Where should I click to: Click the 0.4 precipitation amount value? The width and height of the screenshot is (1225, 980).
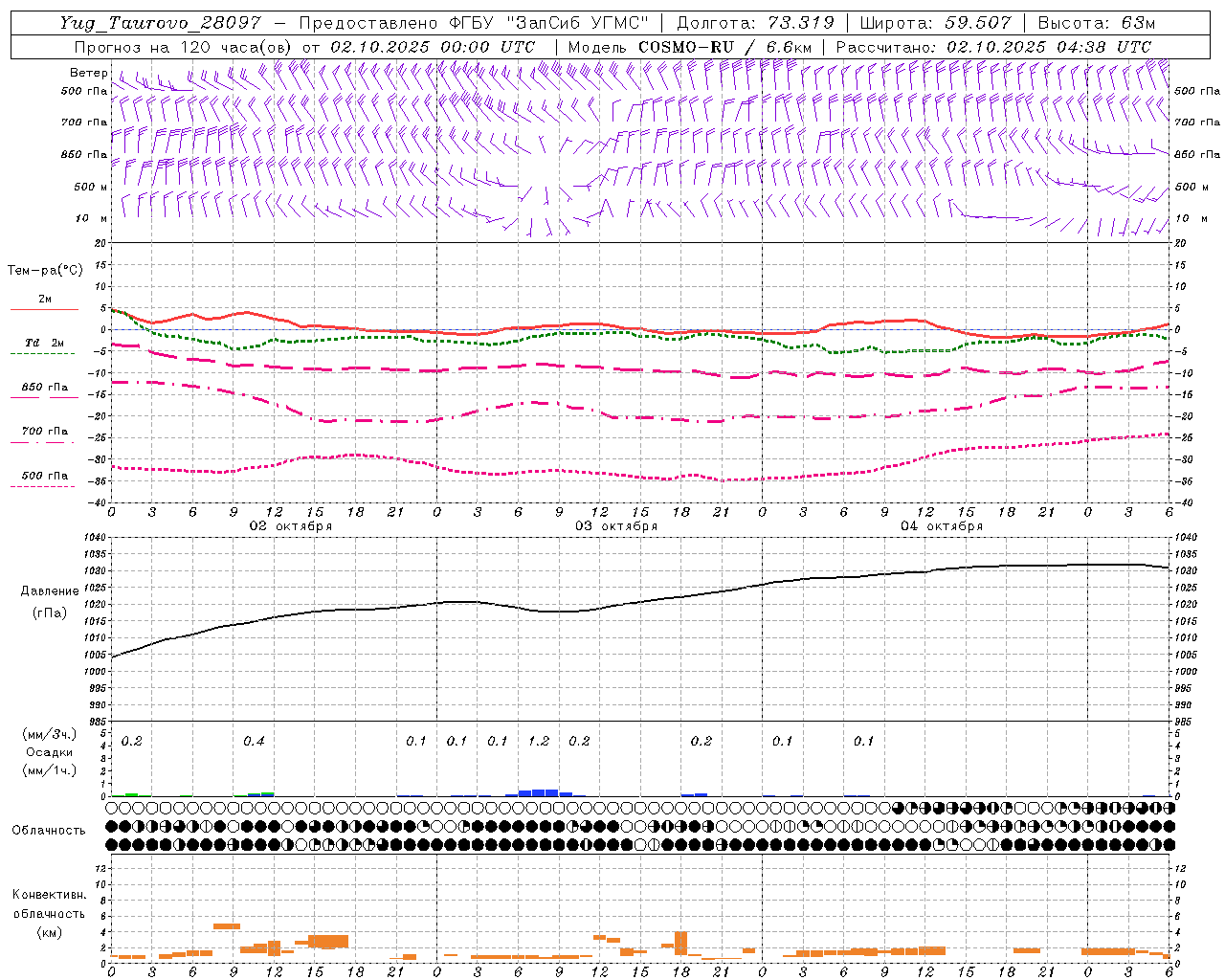254,742
